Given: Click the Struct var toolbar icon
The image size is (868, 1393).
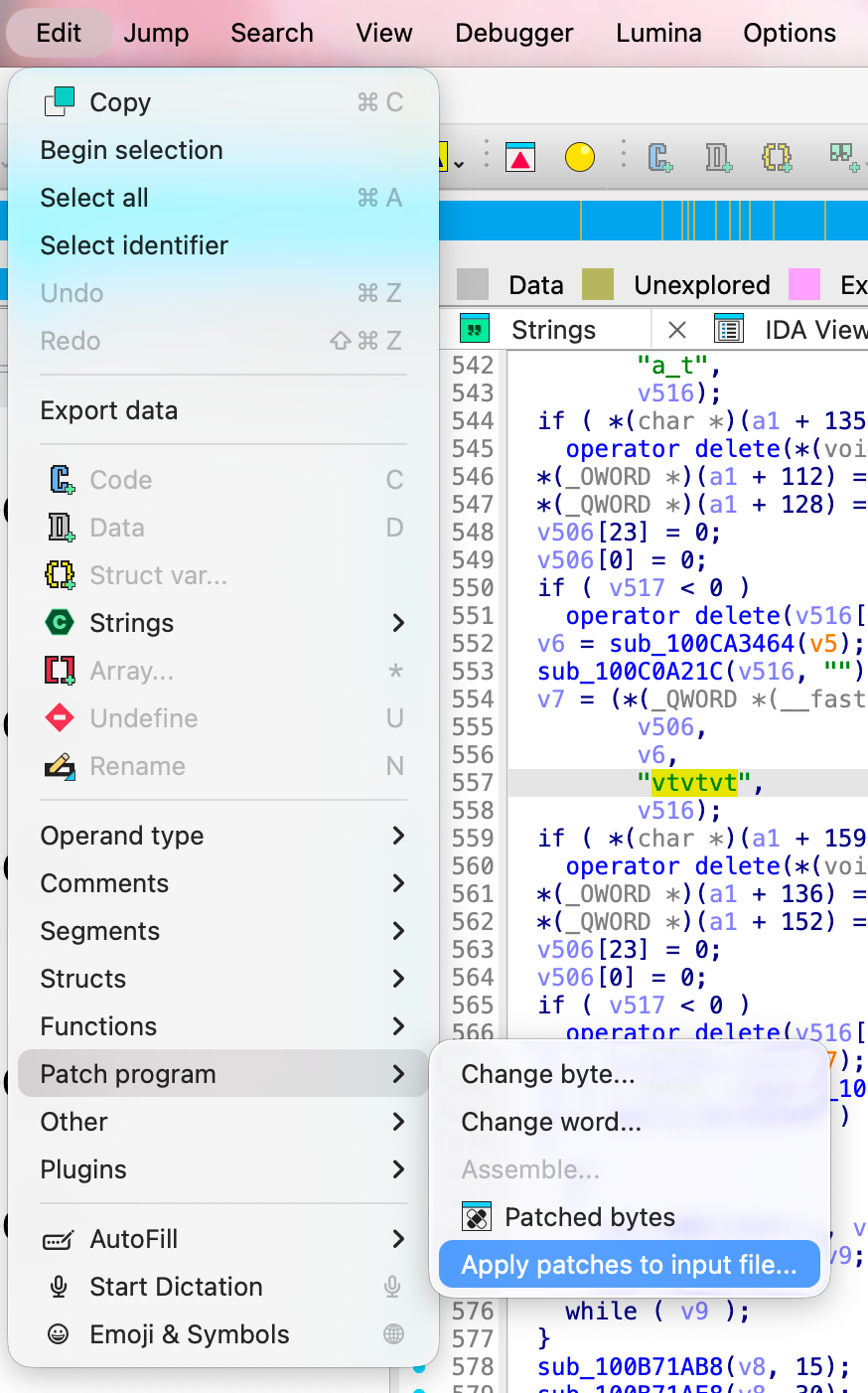Looking at the screenshot, I should pos(777,157).
